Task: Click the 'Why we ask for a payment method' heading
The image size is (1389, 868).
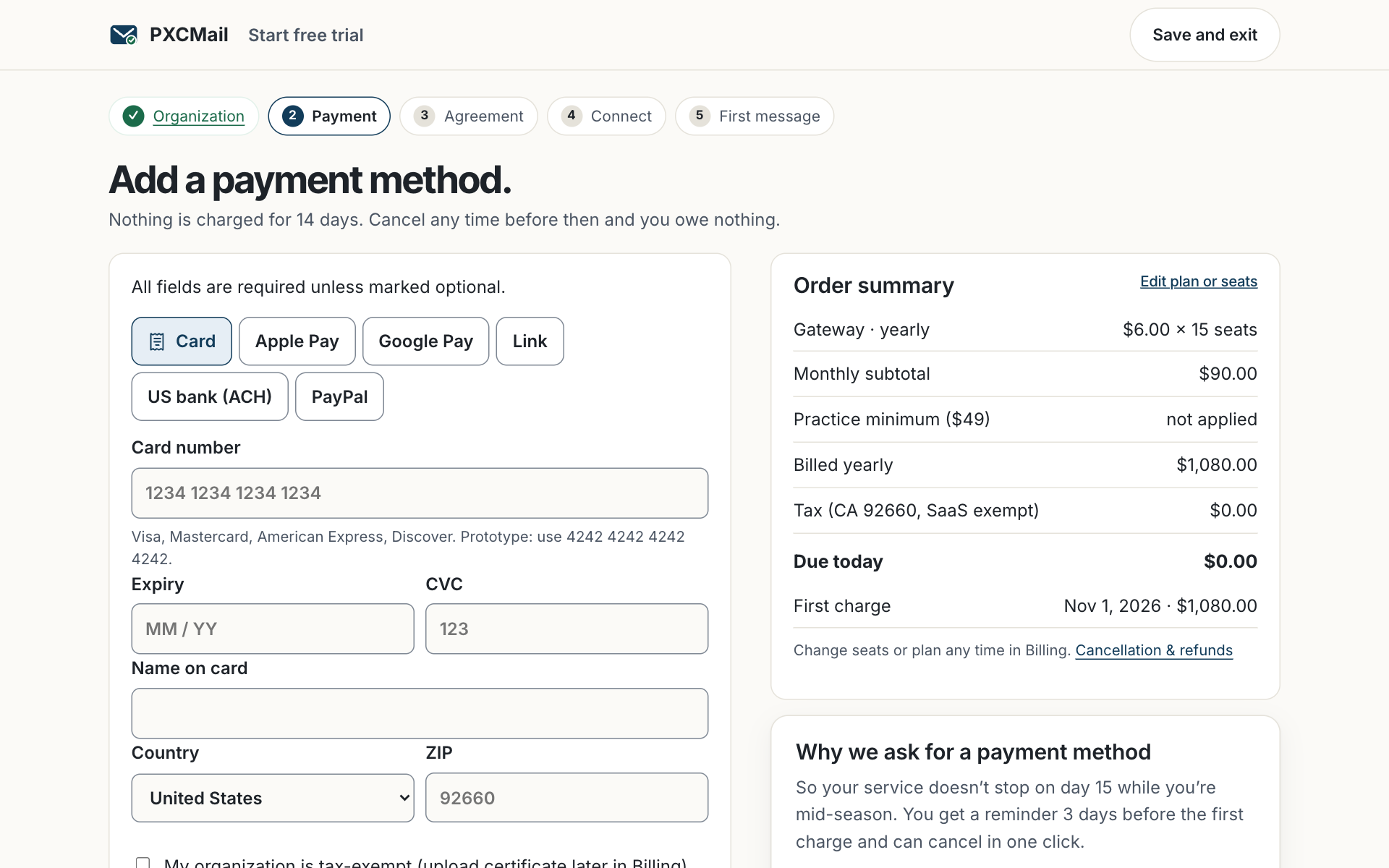Action: click(973, 752)
